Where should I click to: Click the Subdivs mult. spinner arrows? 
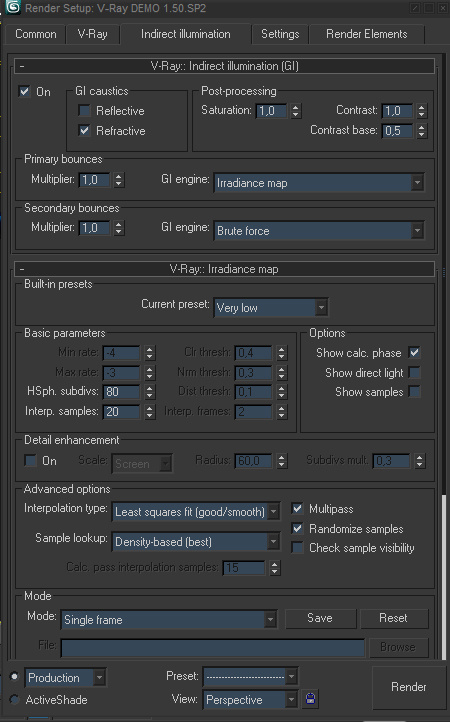420,460
